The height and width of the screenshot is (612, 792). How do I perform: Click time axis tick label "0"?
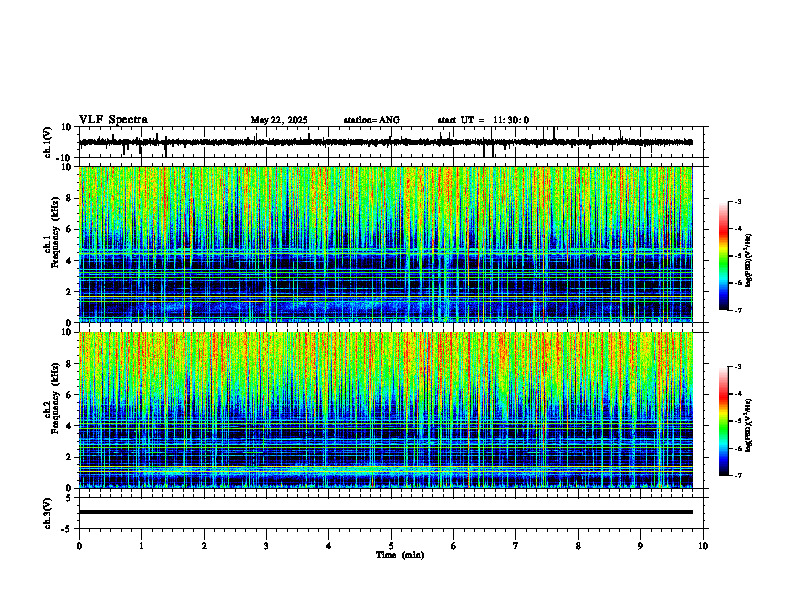tap(79, 546)
